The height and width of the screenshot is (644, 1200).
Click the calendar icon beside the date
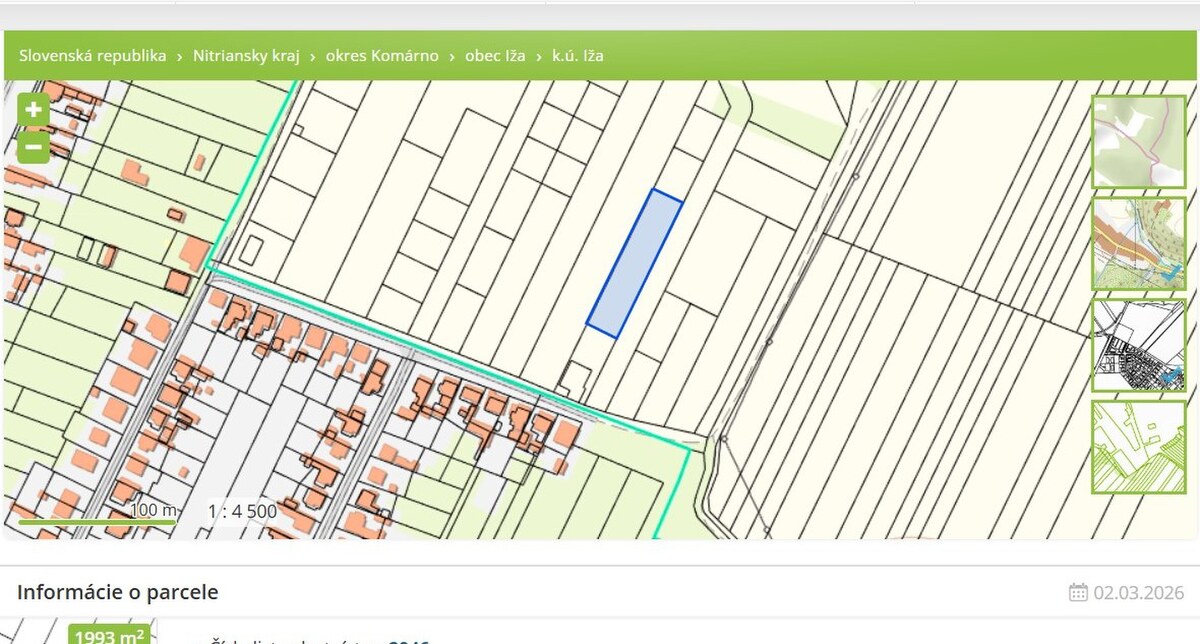(1078, 592)
